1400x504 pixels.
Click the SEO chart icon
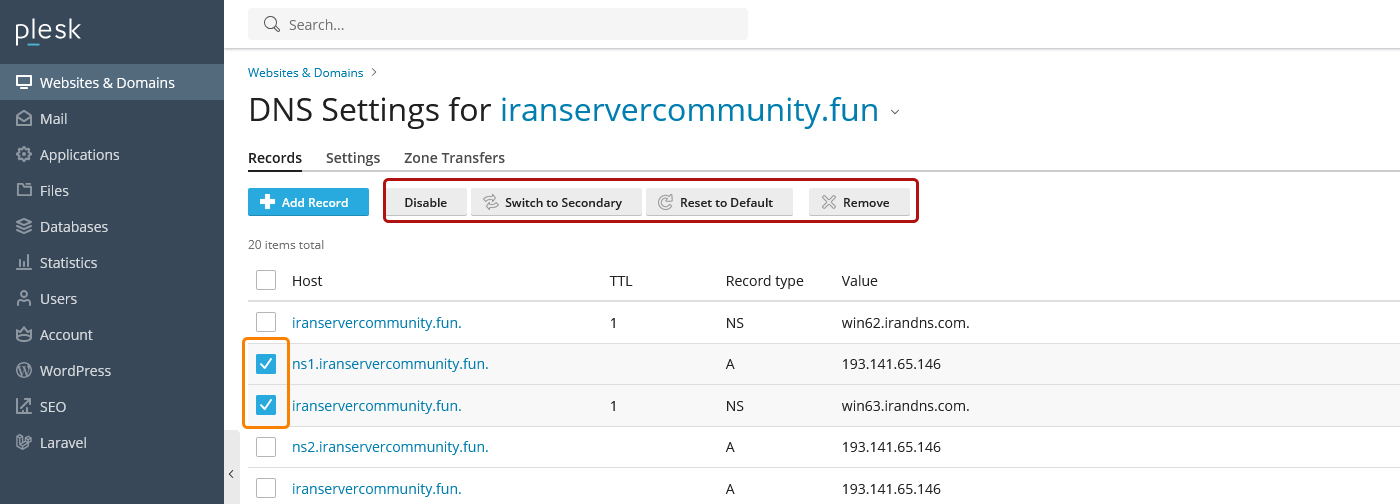(x=24, y=407)
